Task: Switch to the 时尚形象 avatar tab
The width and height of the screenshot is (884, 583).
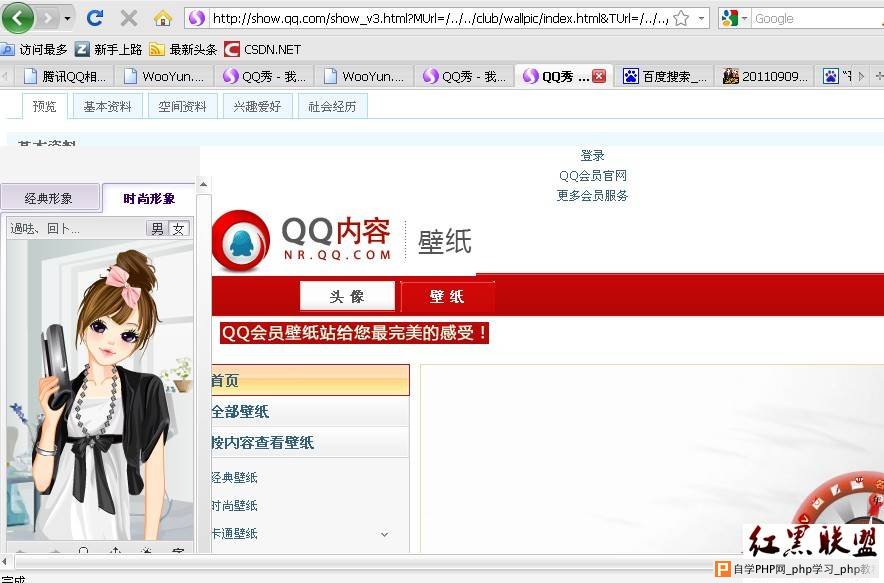Action: [149, 198]
